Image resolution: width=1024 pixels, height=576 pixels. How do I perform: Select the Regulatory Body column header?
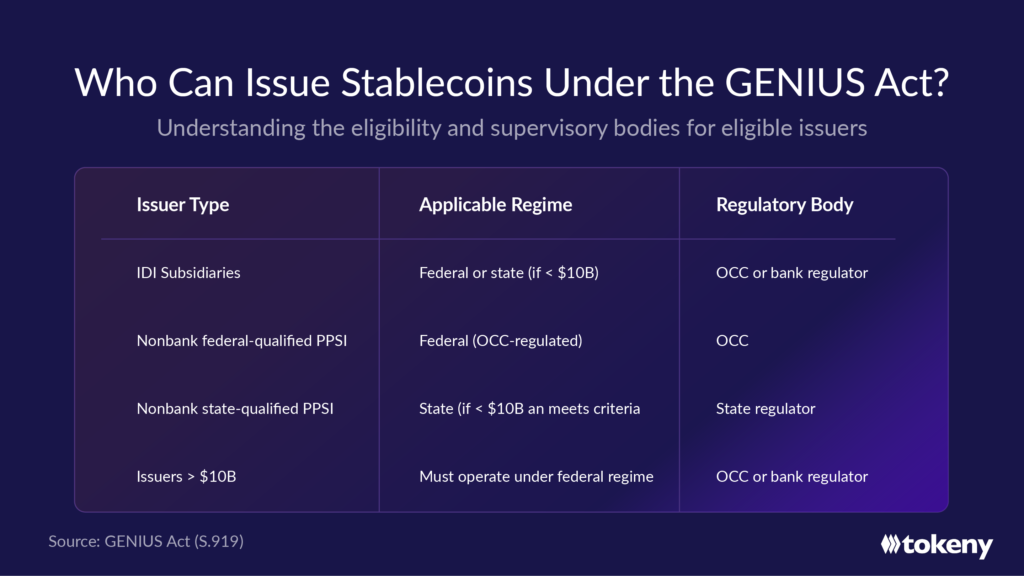[x=784, y=204]
